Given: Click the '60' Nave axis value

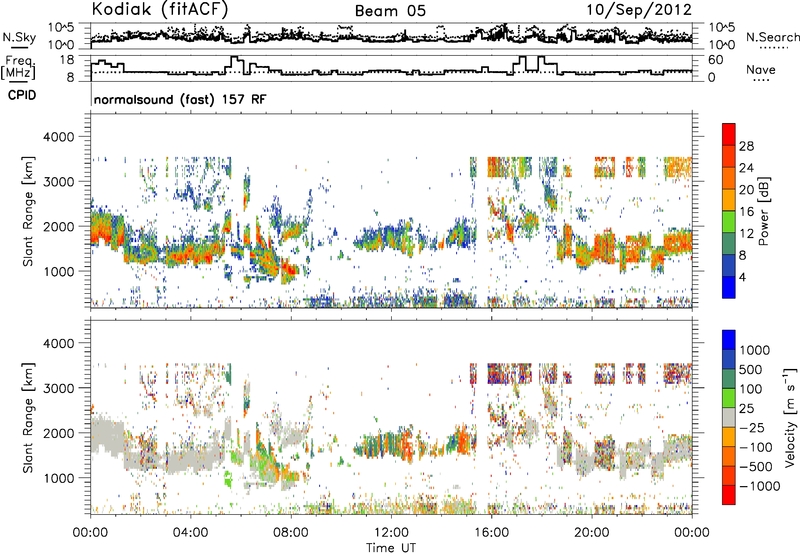Looking at the screenshot, I should point(715,60).
